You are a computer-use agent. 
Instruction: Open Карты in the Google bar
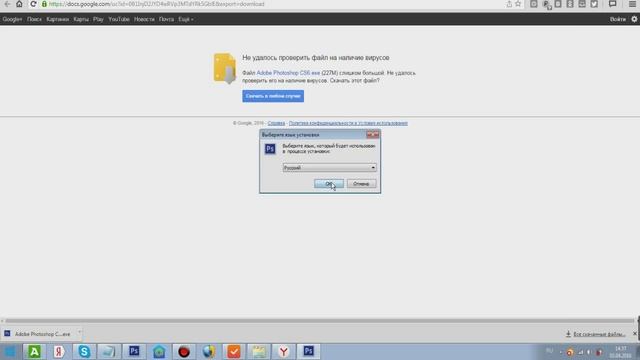click(x=81, y=19)
